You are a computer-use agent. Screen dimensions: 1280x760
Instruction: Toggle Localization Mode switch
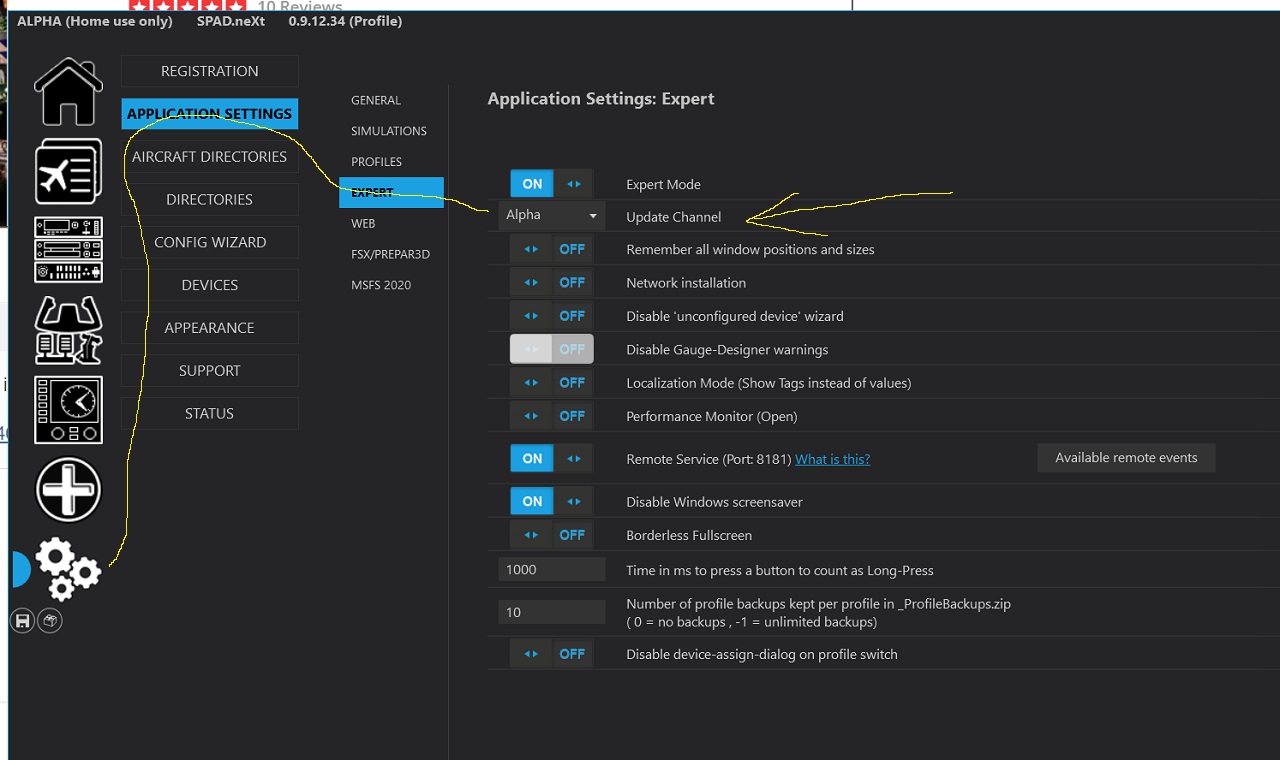coord(551,382)
